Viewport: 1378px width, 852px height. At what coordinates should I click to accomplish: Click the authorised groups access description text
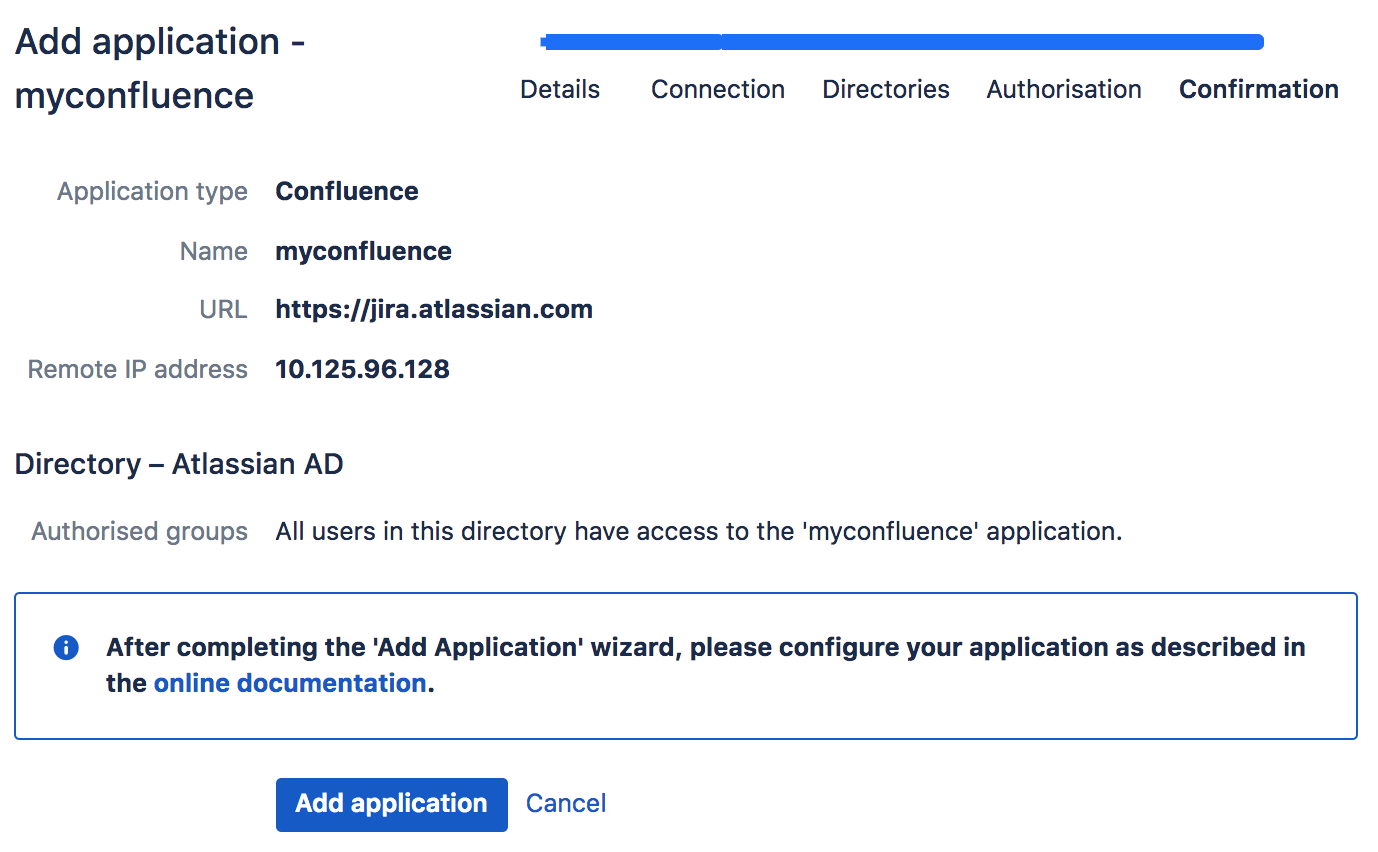698,531
